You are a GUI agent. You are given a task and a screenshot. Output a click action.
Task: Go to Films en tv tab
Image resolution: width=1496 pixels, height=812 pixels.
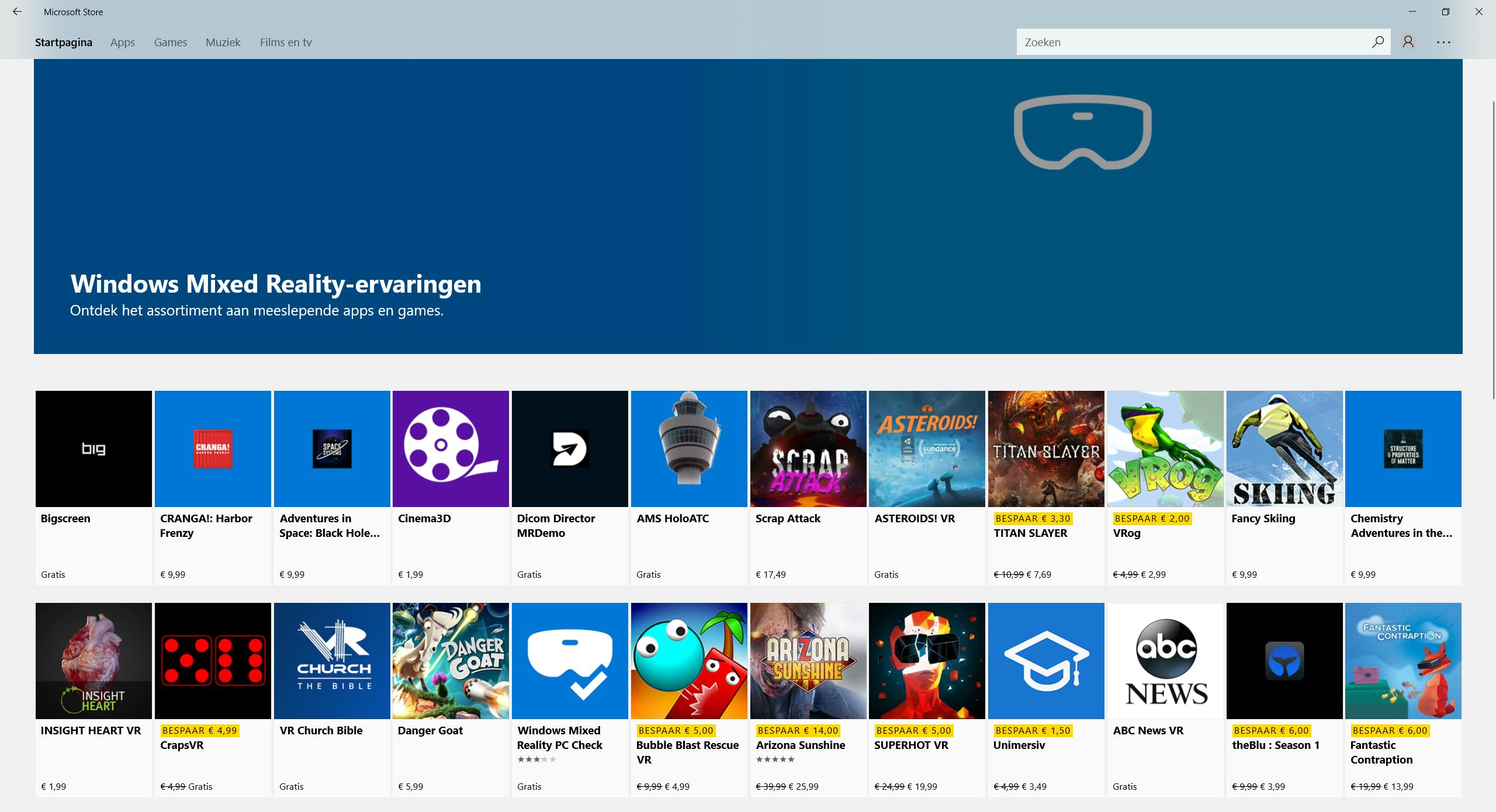click(x=286, y=42)
